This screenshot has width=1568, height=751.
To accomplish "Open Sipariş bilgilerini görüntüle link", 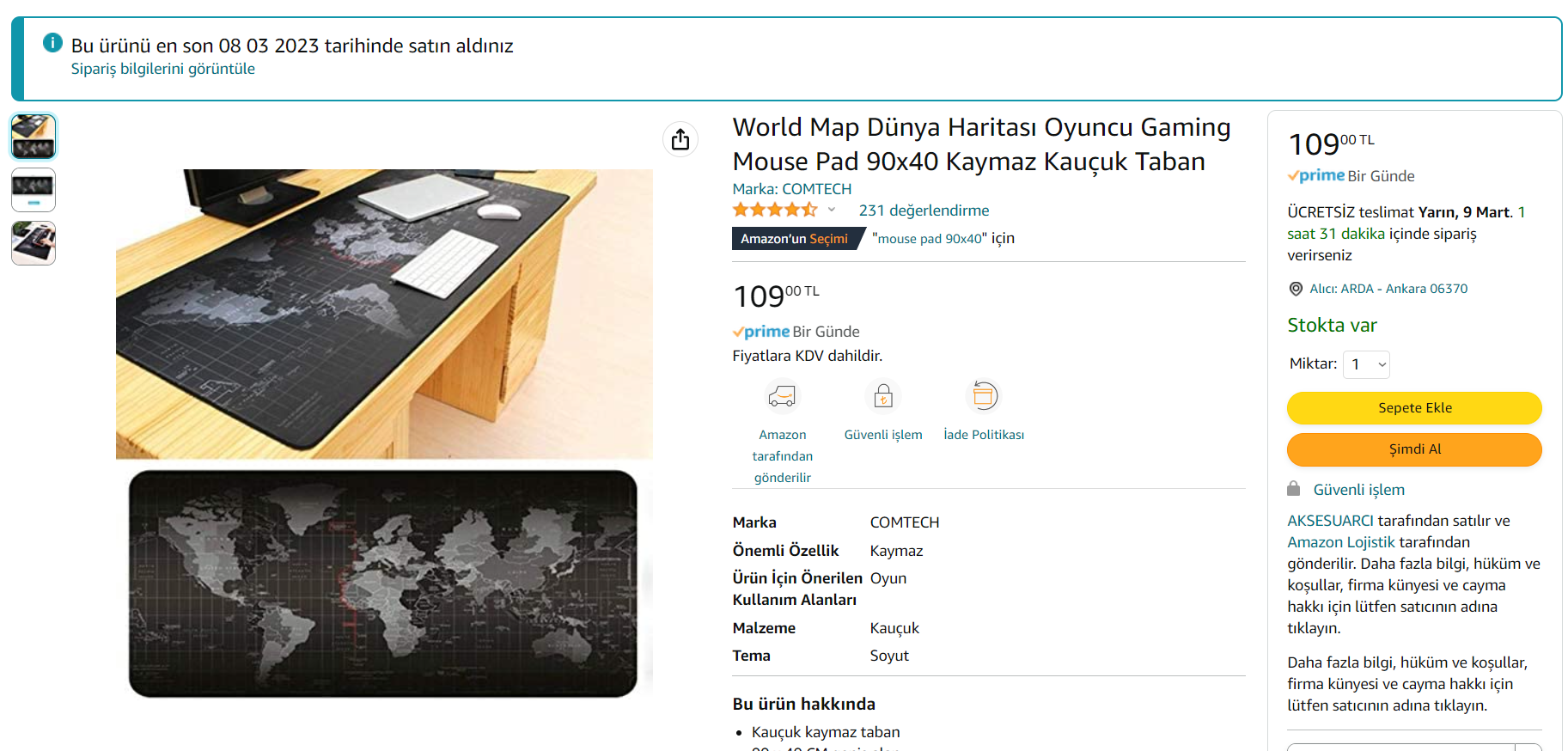I will point(163,69).
